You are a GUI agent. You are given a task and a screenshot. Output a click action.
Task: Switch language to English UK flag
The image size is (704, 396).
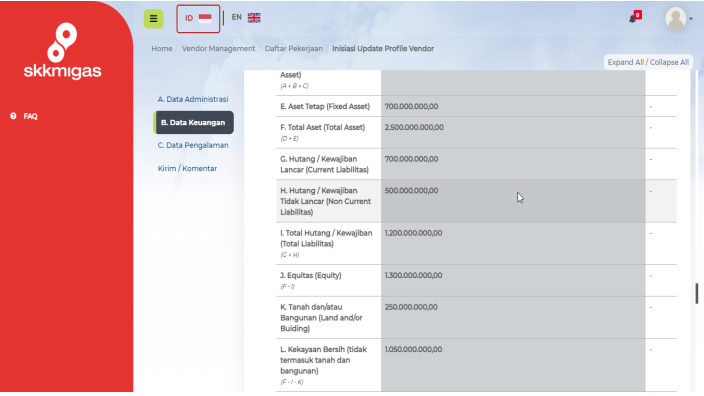point(246,18)
